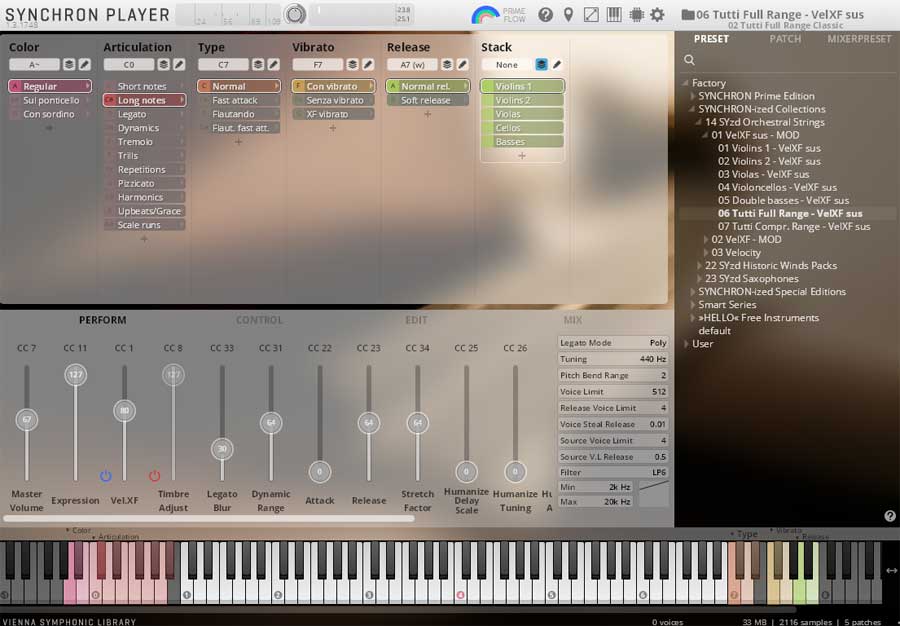Collapse the Factory tree node
This screenshot has width=900, height=626.
pyautogui.click(x=685, y=83)
